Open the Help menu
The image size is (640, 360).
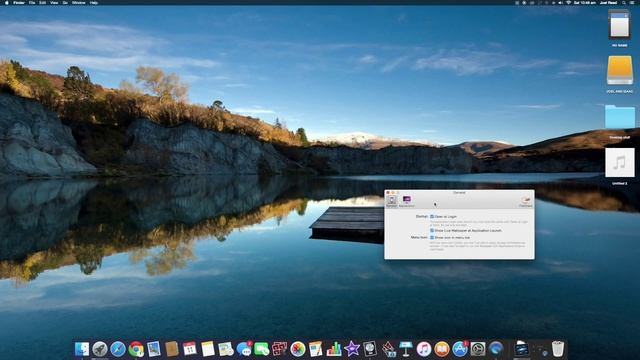93,3
